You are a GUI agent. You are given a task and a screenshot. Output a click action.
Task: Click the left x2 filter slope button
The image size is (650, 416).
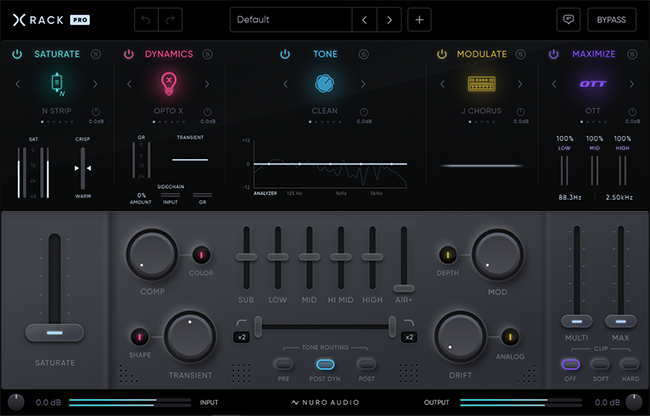242,337
